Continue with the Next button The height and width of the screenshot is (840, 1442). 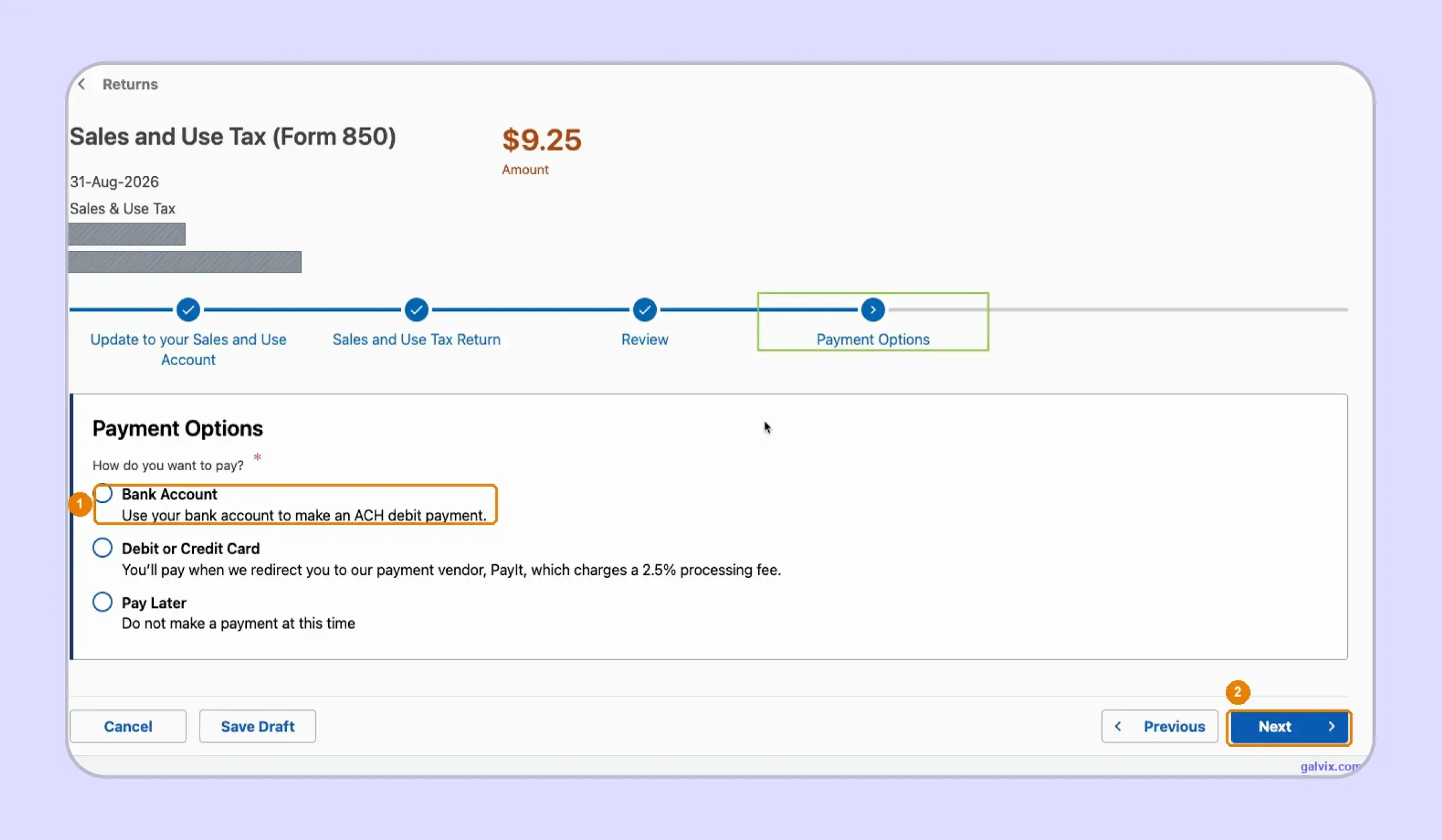point(1289,727)
